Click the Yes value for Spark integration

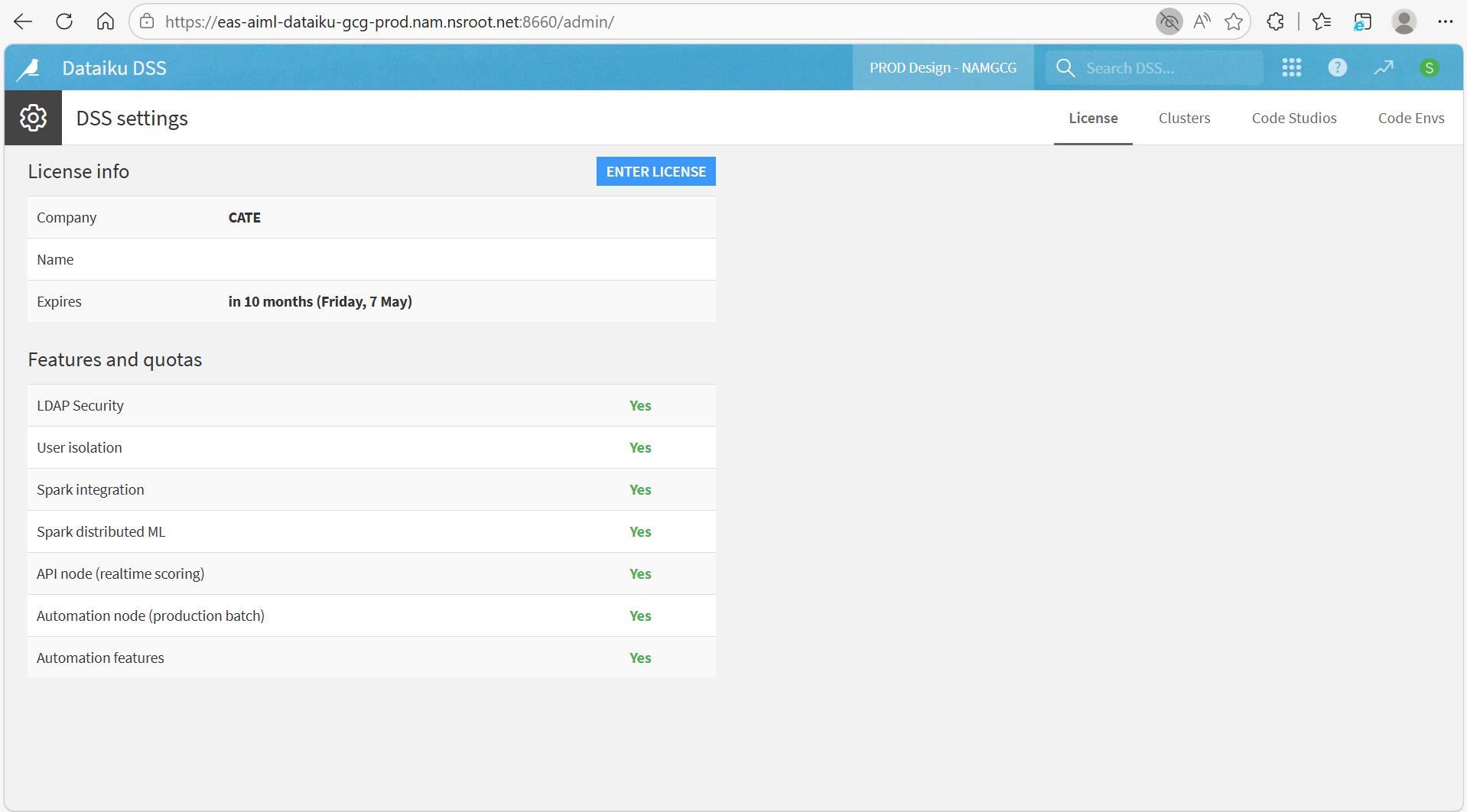point(640,490)
